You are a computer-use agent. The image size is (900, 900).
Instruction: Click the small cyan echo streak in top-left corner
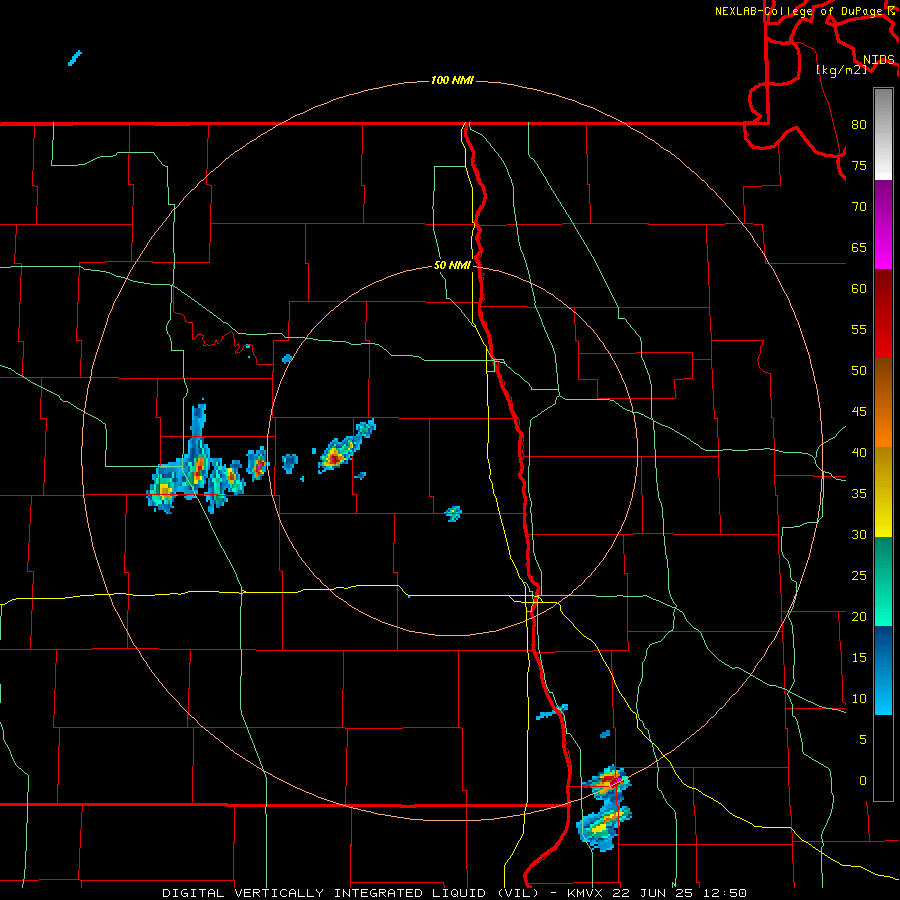tap(75, 58)
